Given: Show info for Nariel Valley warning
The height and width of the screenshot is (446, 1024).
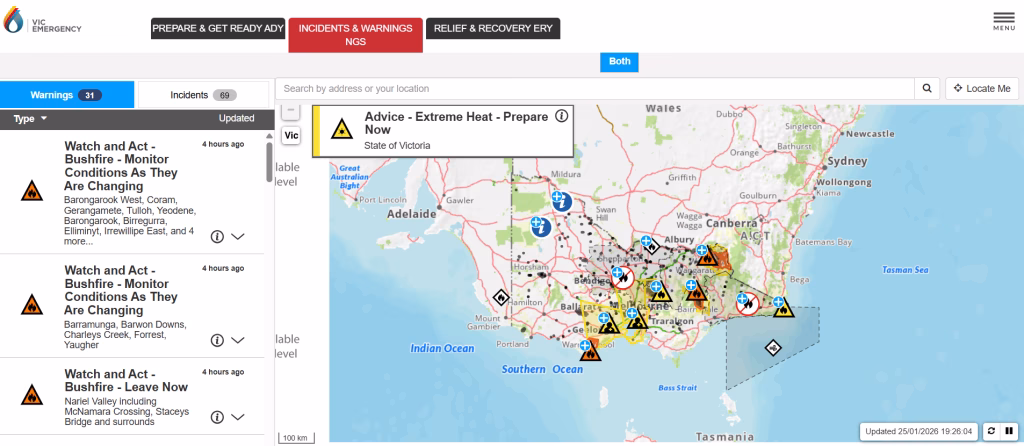Looking at the screenshot, I should point(217,417).
